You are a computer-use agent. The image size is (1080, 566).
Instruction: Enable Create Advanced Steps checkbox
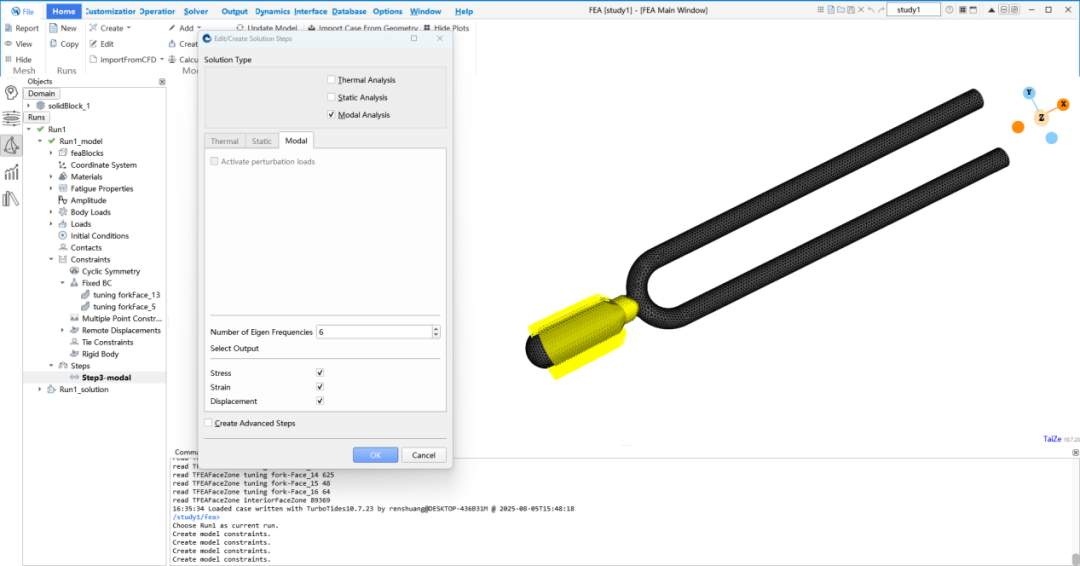[208, 423]
